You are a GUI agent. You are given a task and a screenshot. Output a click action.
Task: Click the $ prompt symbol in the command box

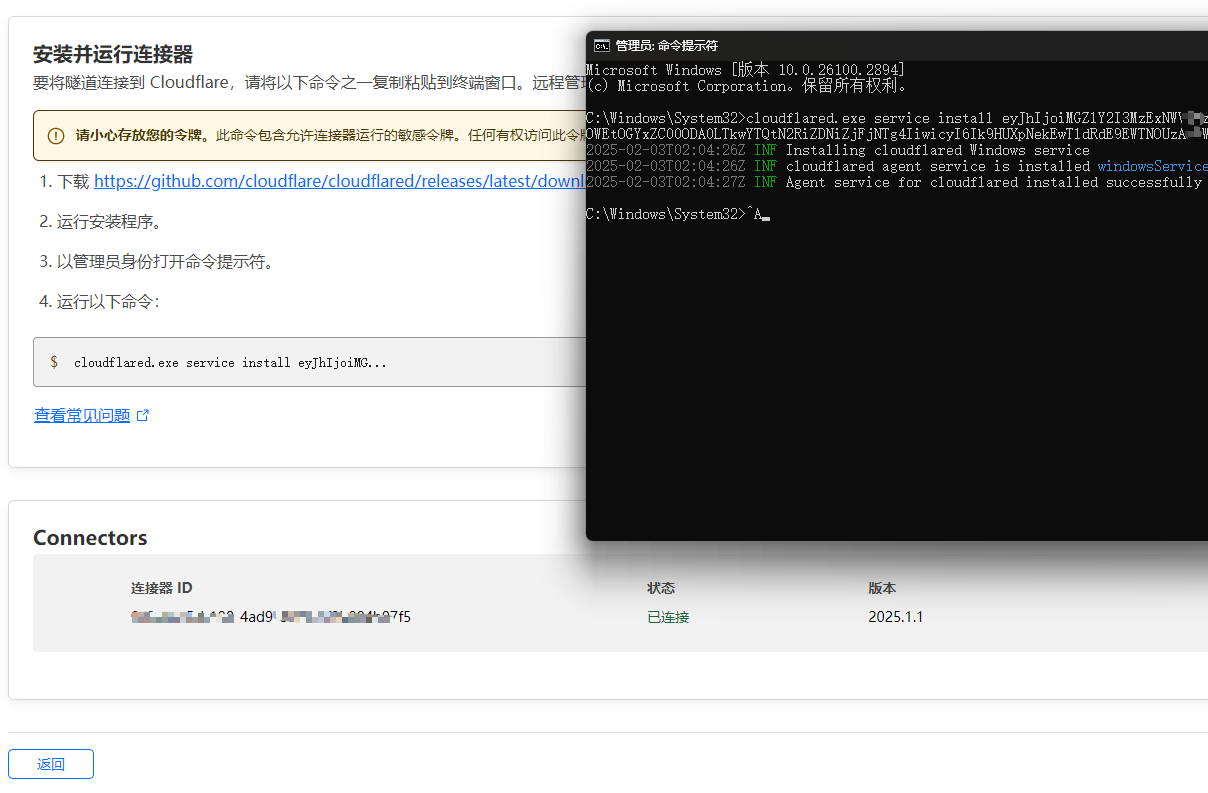[53, 362]
